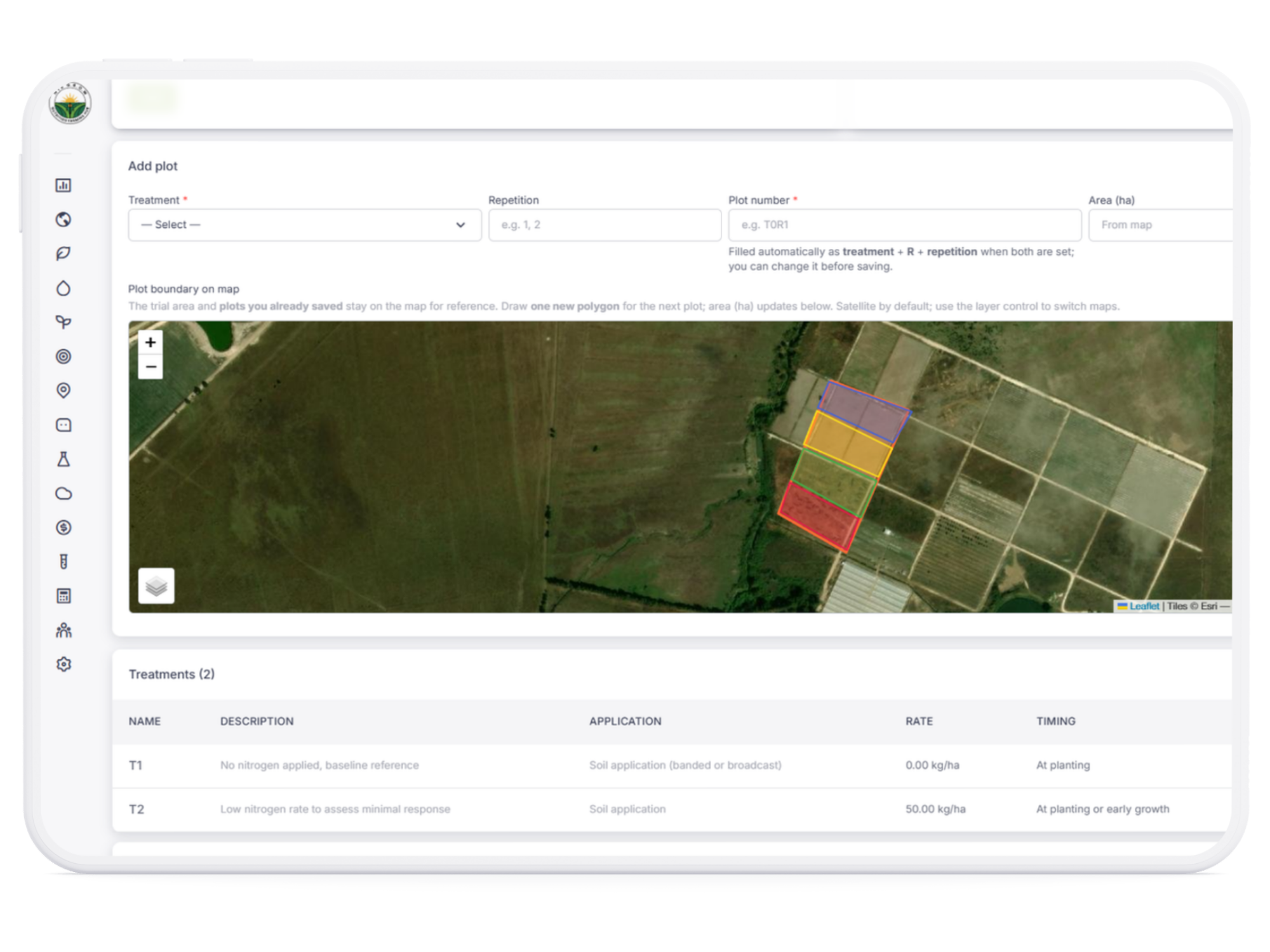Screen dimensions: 1270x952
Task: Click the map pin location icon
Action: [x=63, y=390]
